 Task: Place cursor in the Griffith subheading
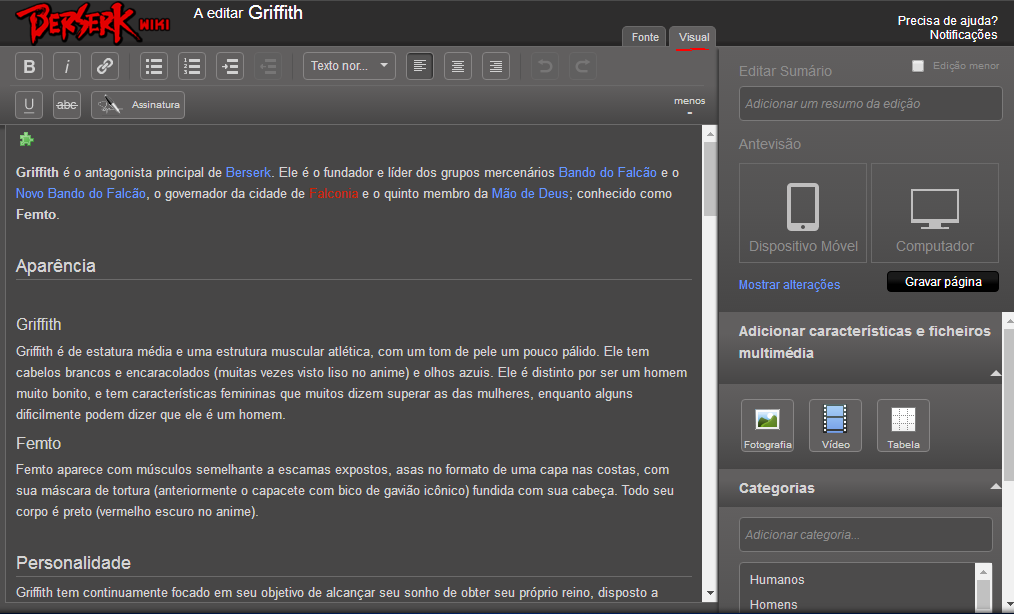tap(39, 324)
